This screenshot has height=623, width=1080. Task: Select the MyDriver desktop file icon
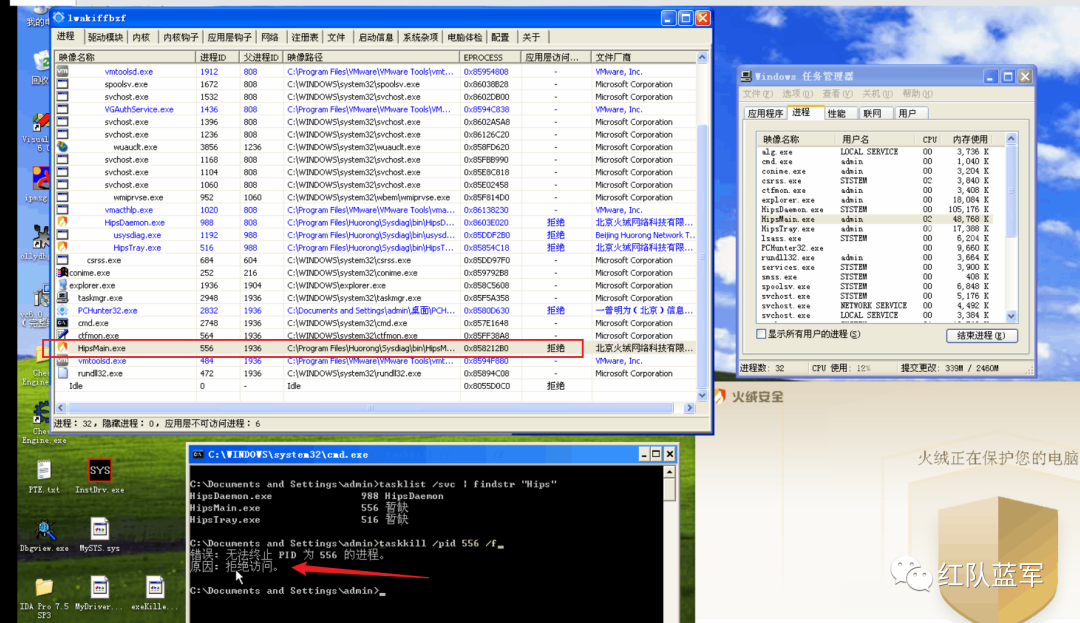(x=99, y=593)
